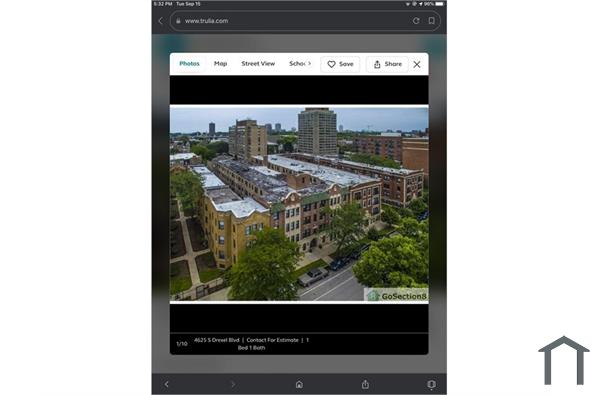Reload the page with the refresh icon
The image size is (600, 395).
pyautogui.click(x=416, y=21)
